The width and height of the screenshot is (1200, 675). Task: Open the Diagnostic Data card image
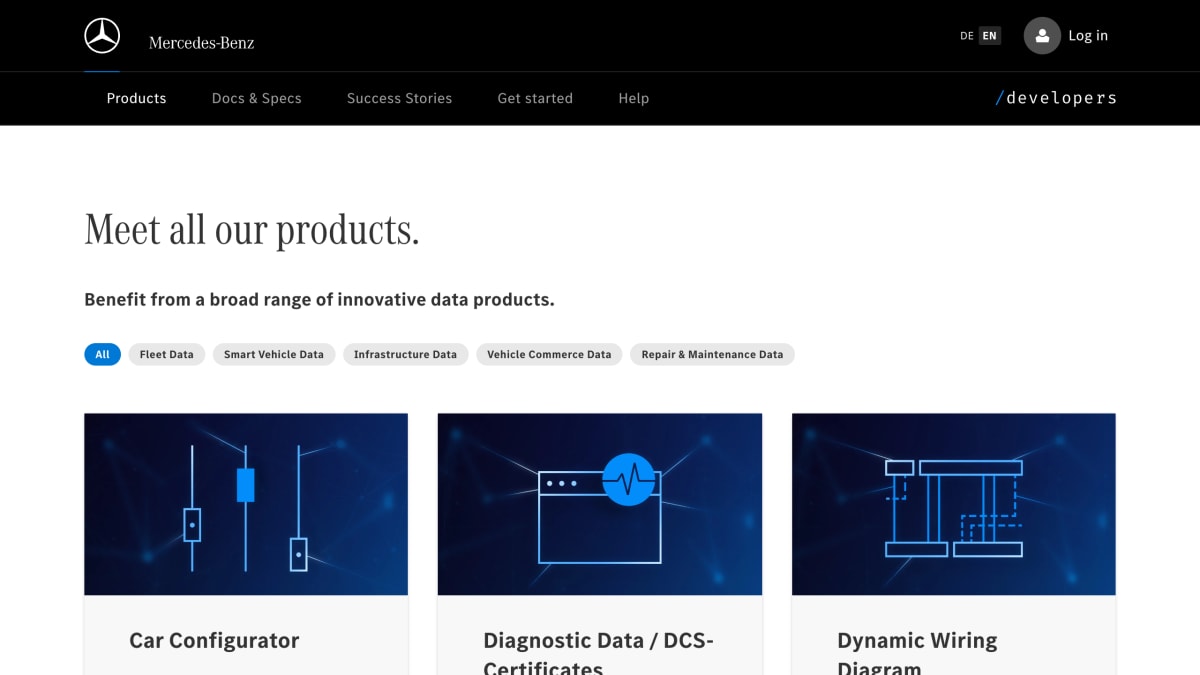[600, 504]
